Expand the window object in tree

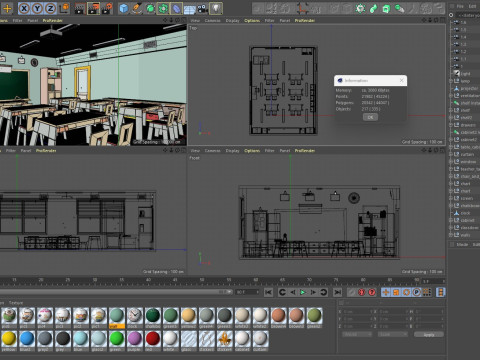coord(451,162)
